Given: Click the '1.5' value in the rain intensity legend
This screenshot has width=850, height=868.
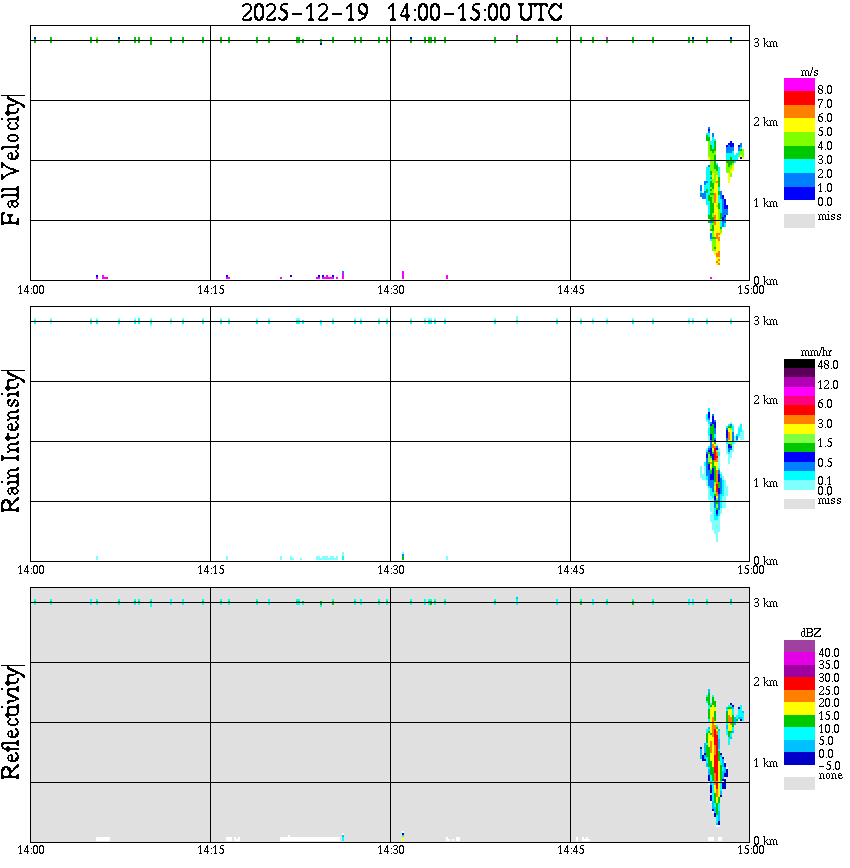Looking at the screenshot, I should [825, 443].
